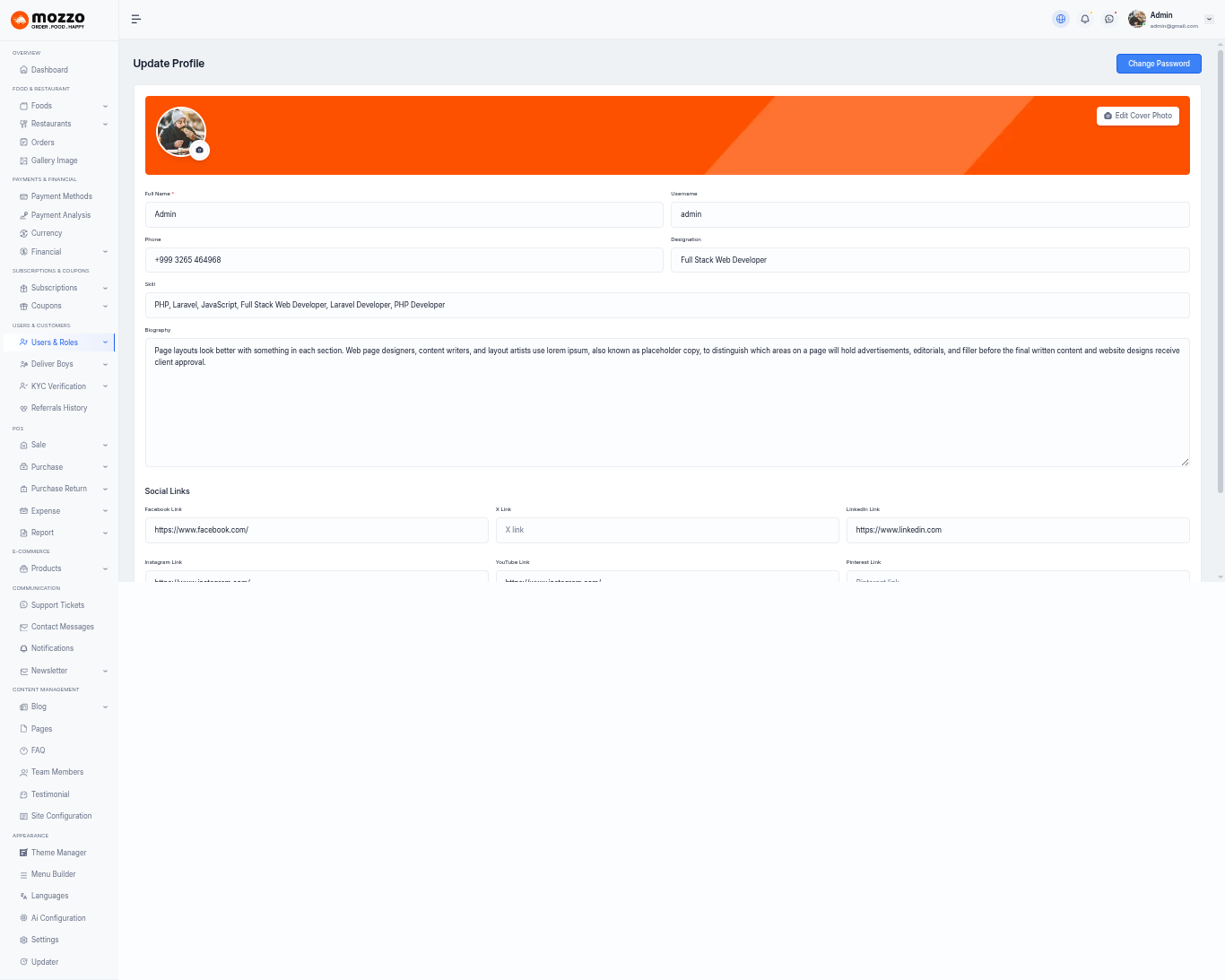Open Dashboard from the sidebar
This screenshot has width=1225, height=980.
tap(49, 70)
